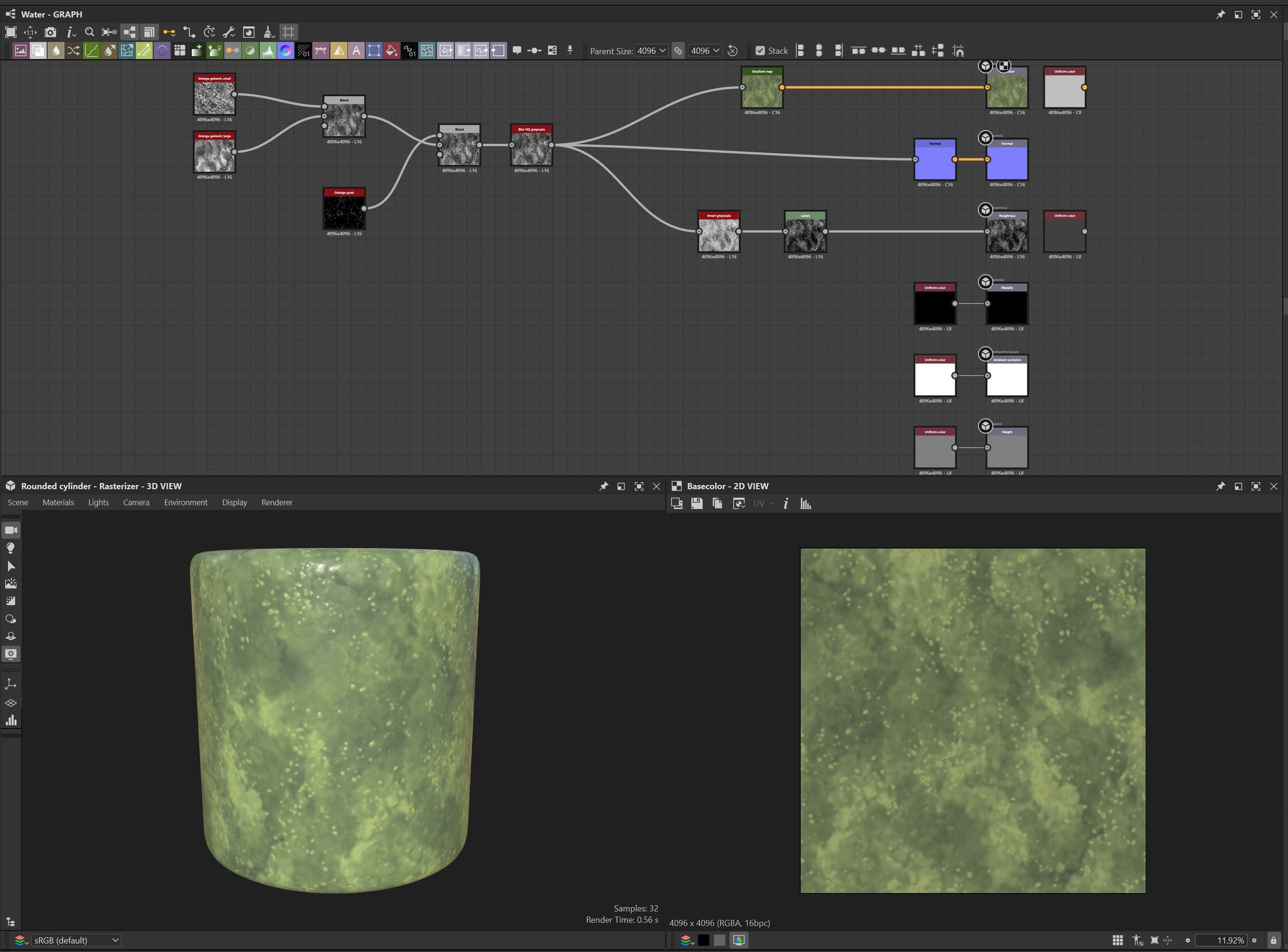Toggle the width-height ratio link

click(x=679, y=50)
